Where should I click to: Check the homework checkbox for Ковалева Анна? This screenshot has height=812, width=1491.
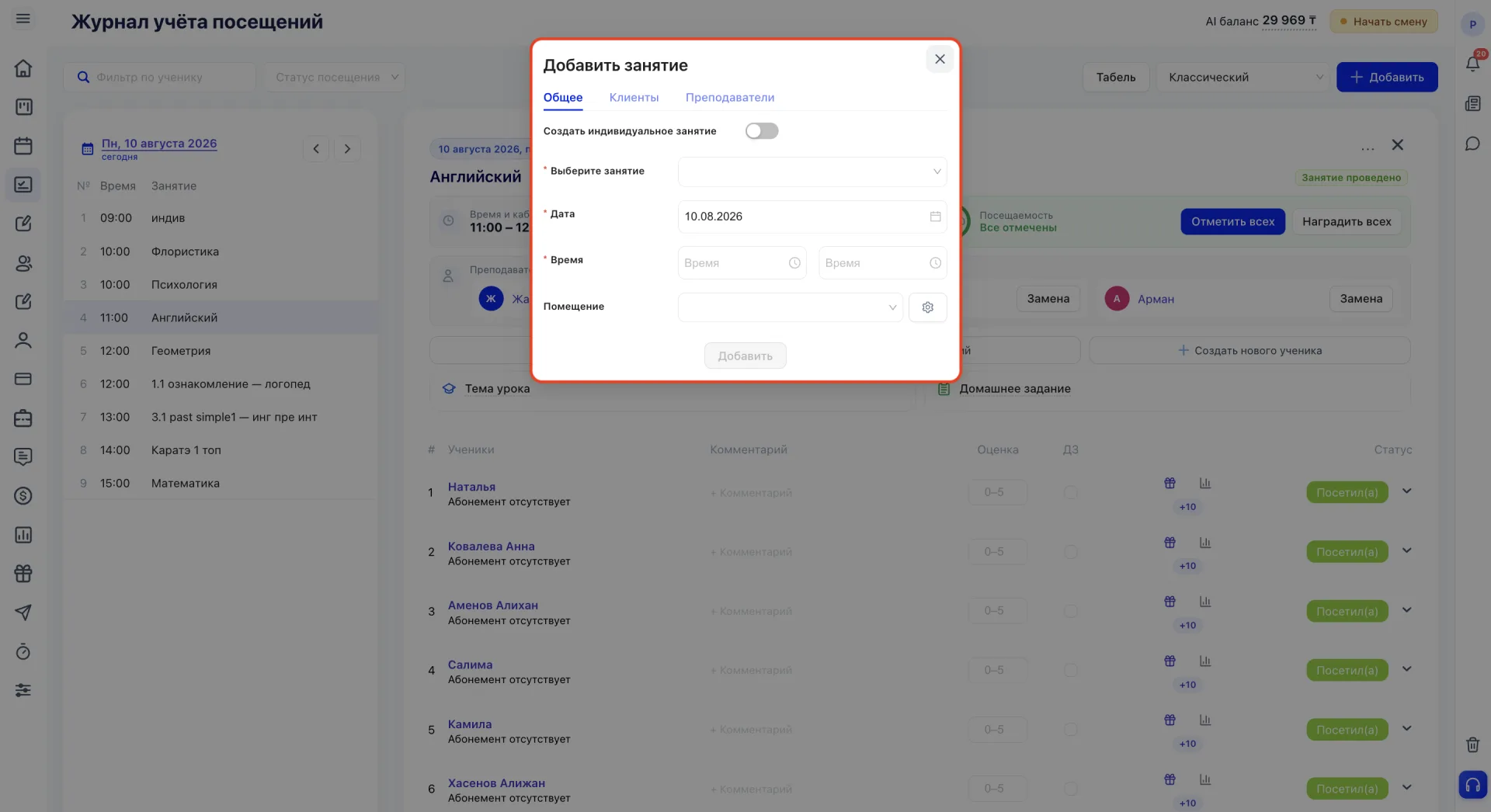click(x=1070, y=552)
